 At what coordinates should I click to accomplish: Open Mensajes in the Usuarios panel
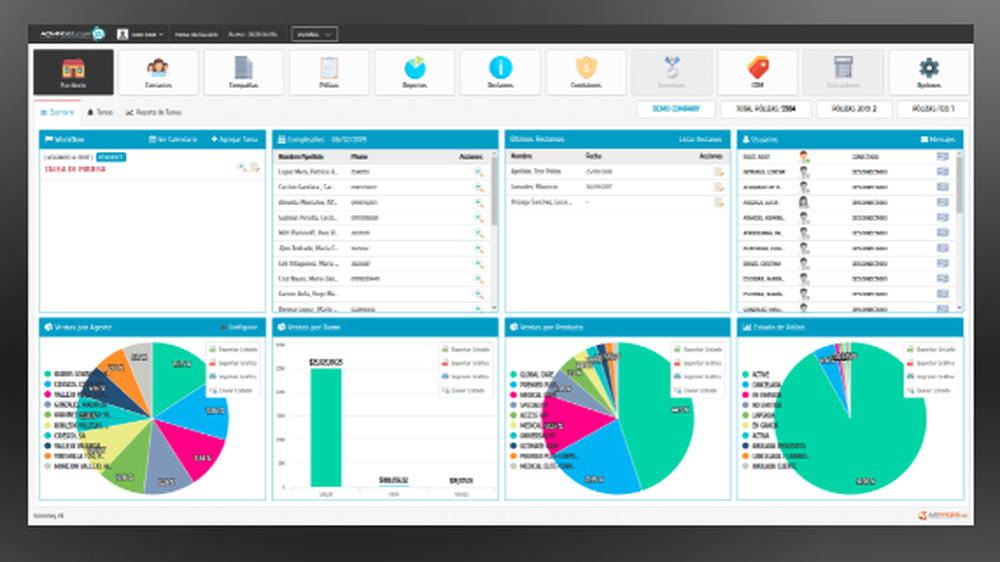pyautogui.click(x=938, y=139)
